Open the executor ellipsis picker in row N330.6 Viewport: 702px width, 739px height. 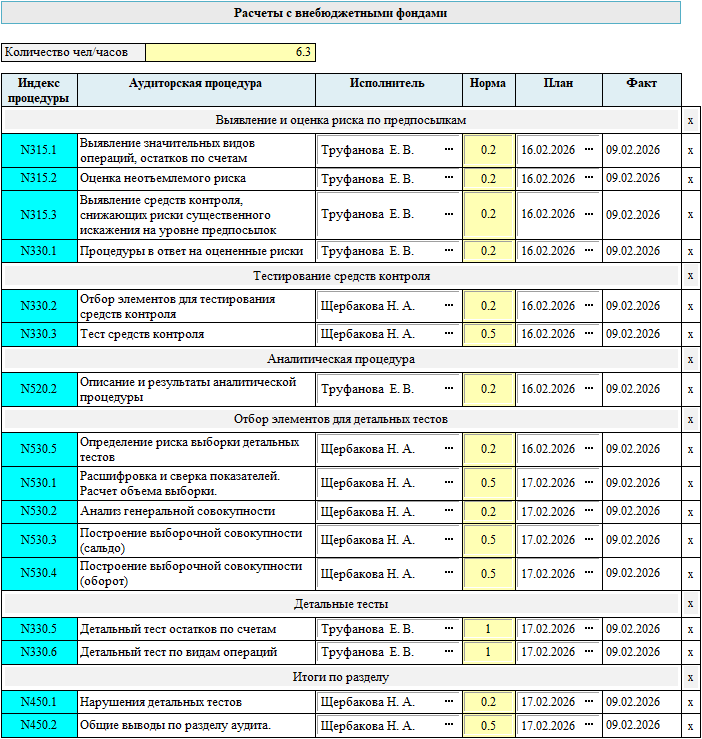tap(448, 653)
